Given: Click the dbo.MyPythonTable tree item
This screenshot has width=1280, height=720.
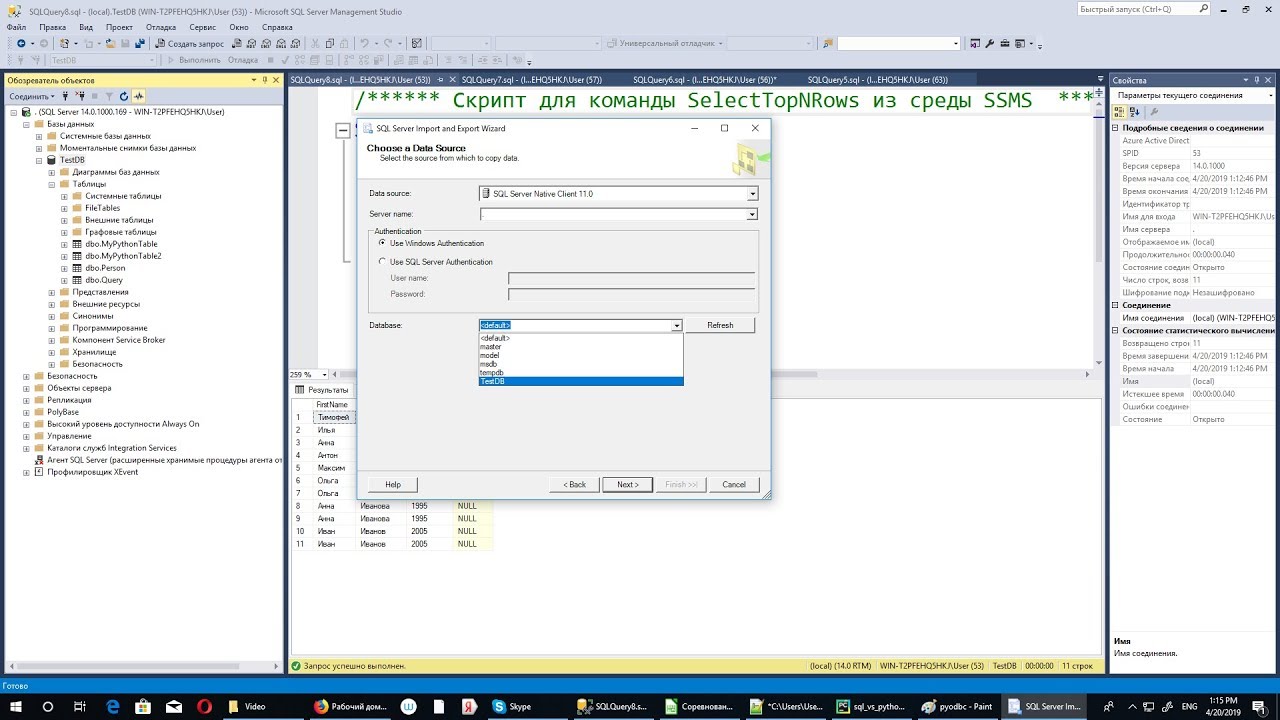Looking at the screenshot, I should tap(121, 244).
